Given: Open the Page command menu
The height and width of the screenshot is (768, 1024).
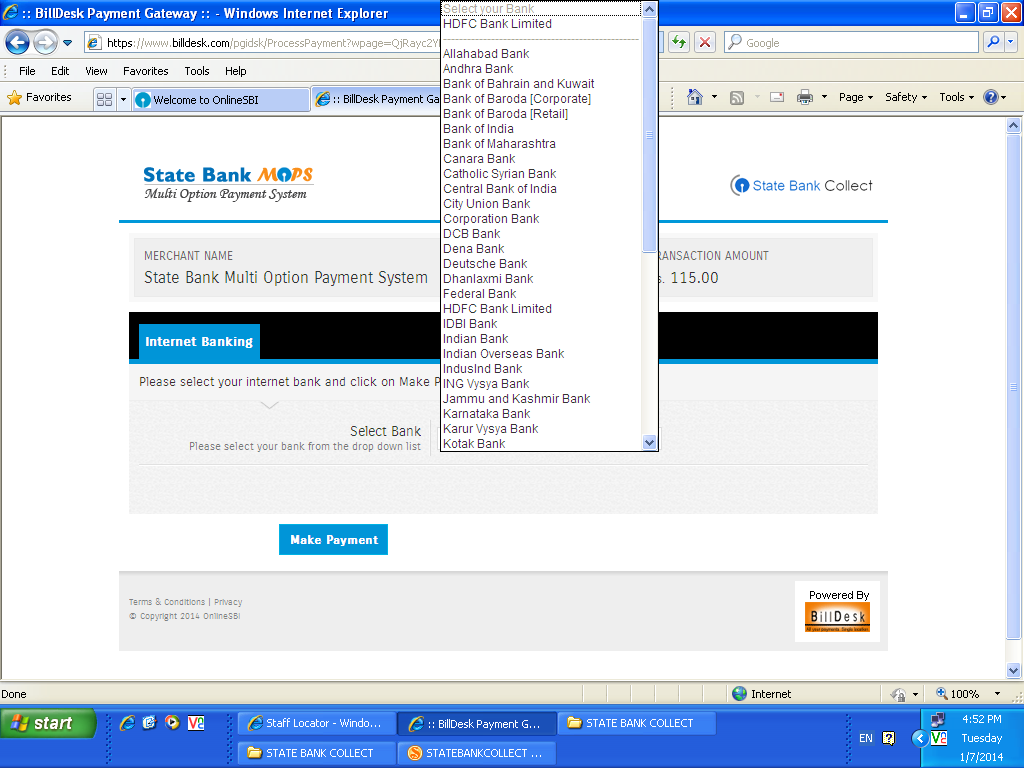Looking at the screenshot, I should (856, 97).
